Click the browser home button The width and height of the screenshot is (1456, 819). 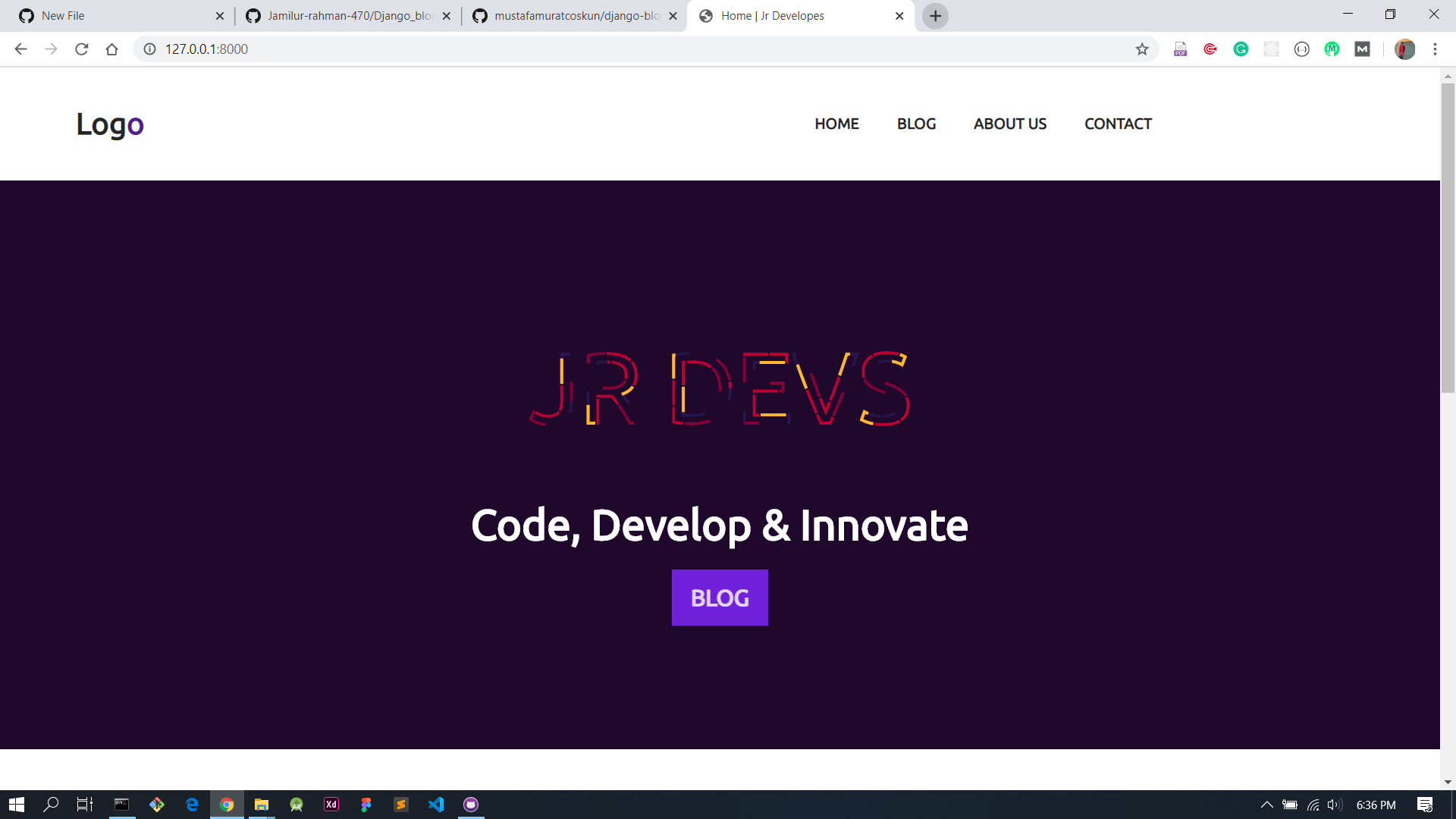pyautogui.click(x=114, y=49)
